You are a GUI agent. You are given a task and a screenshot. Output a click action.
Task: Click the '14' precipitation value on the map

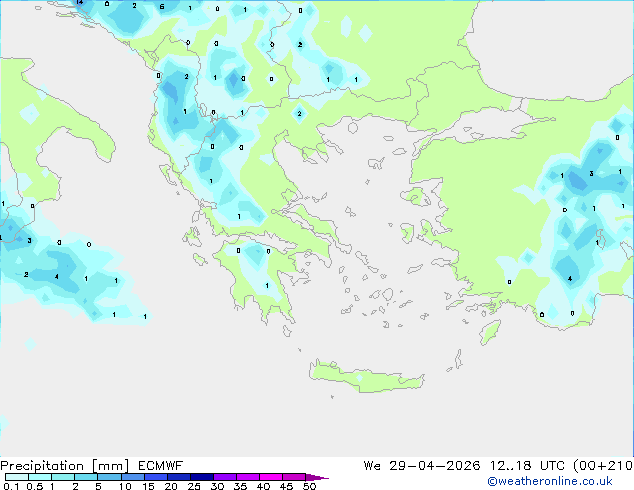point(80,2)
